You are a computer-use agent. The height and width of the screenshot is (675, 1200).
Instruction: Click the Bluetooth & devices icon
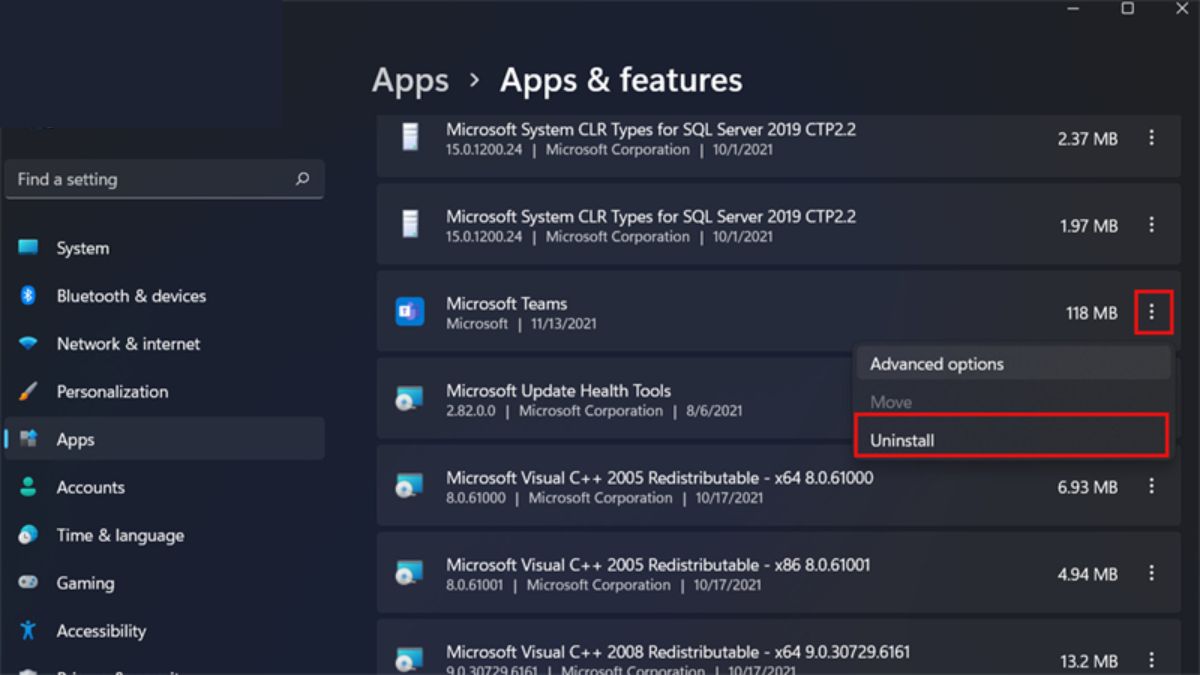pyautogui.click(x=28, y=296)
